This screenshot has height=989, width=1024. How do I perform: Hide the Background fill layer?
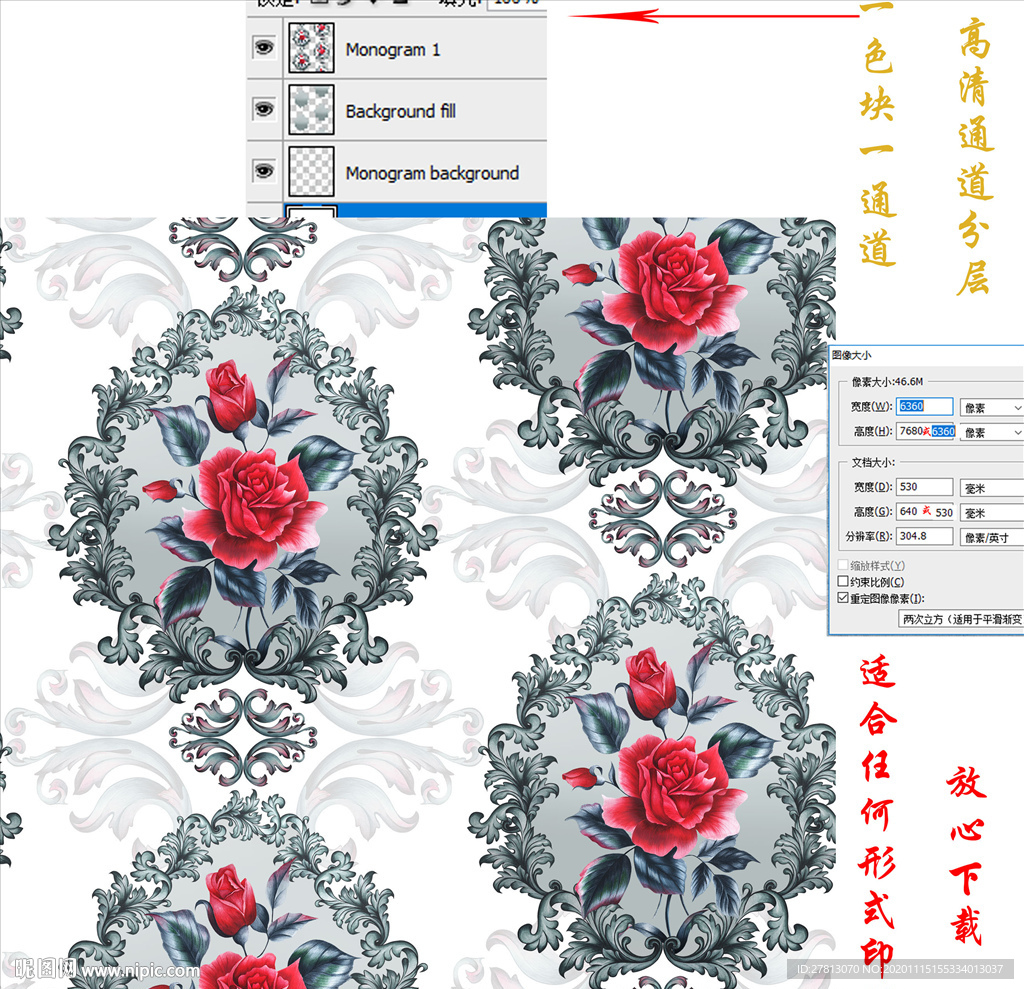264,109
